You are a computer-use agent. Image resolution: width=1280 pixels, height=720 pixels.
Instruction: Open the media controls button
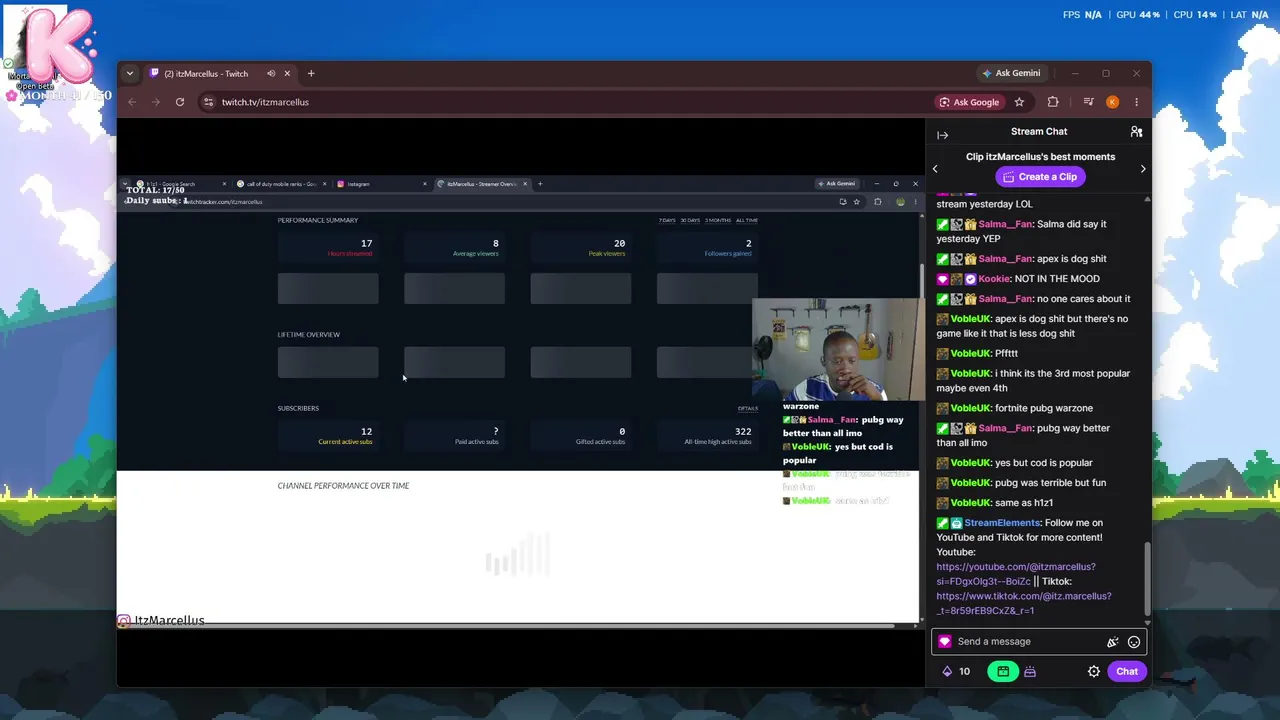click(1088, 102)
